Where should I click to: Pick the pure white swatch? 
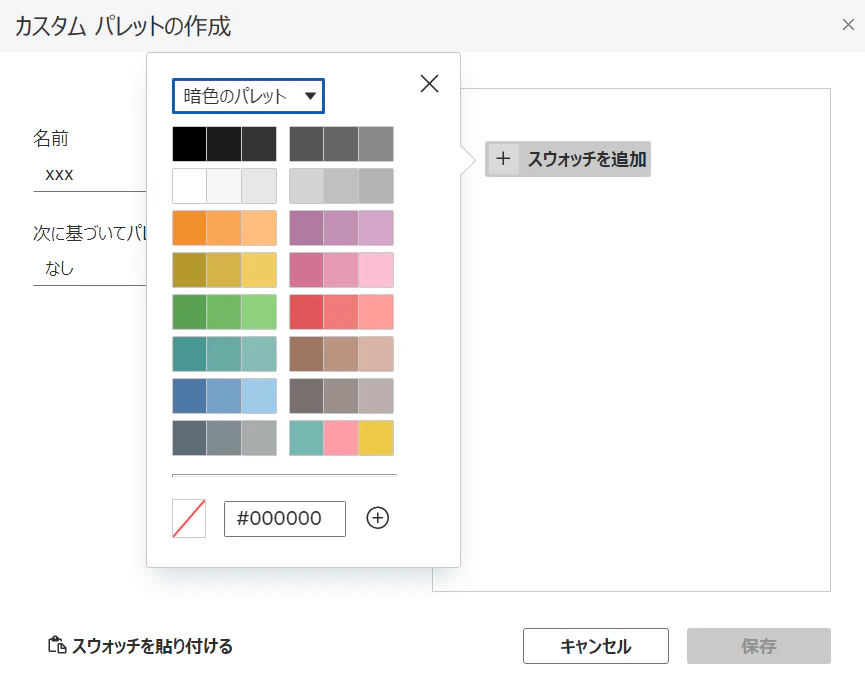click(x=189, y=186)
